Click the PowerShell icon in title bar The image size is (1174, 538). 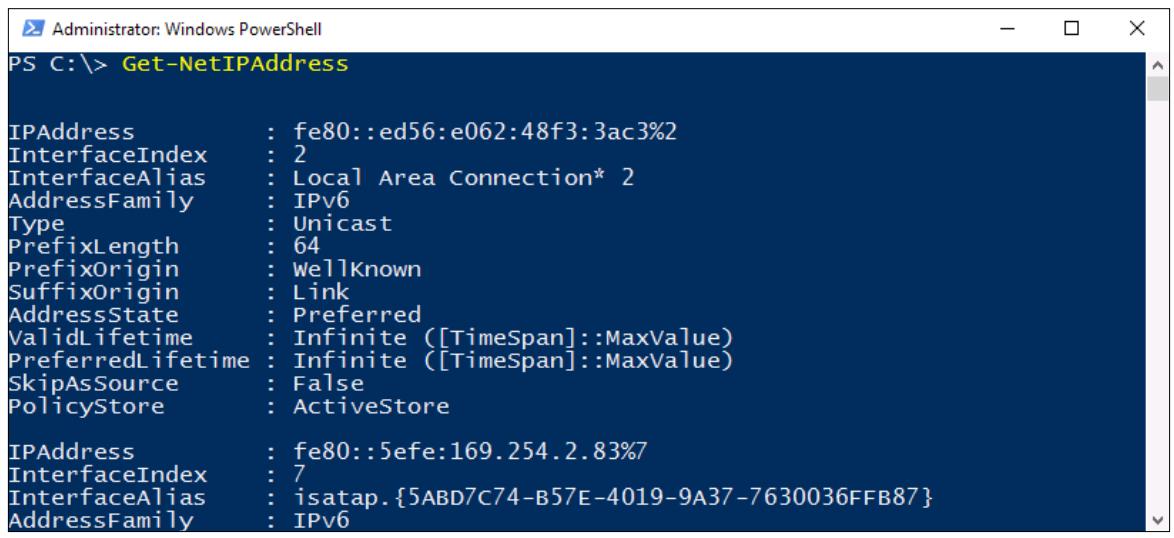(x=33, y=29)
